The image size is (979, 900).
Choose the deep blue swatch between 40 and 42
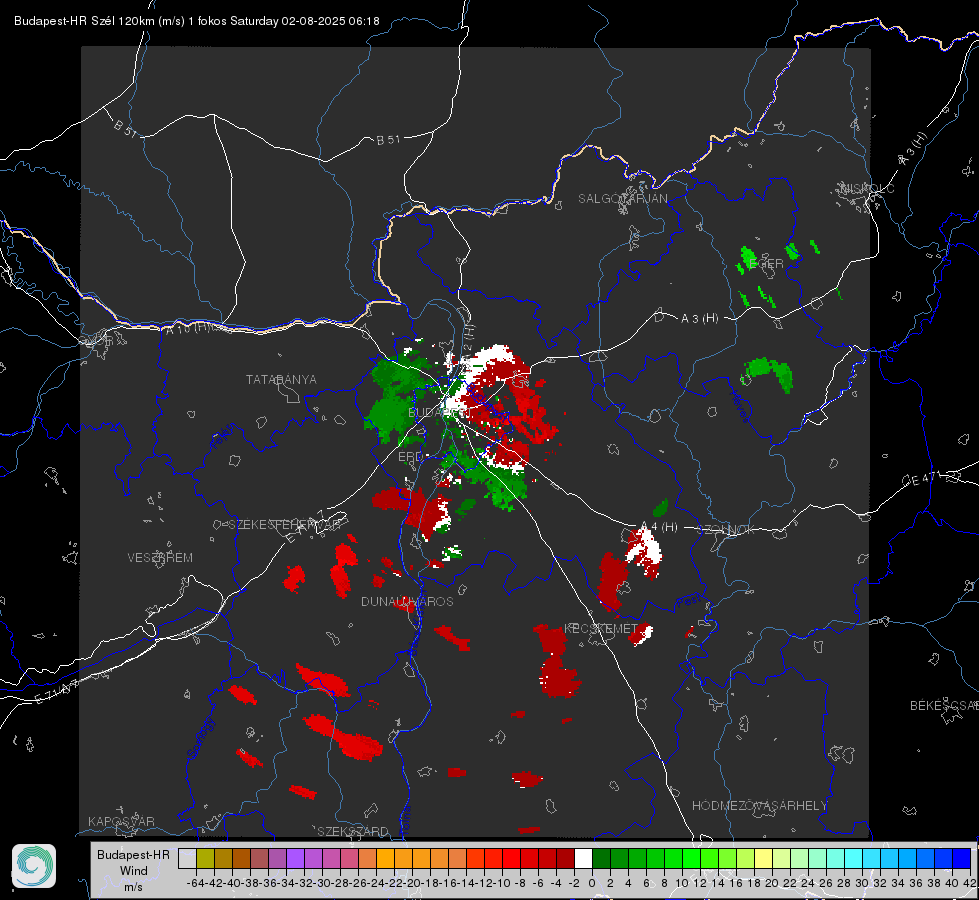coord(962,859)
